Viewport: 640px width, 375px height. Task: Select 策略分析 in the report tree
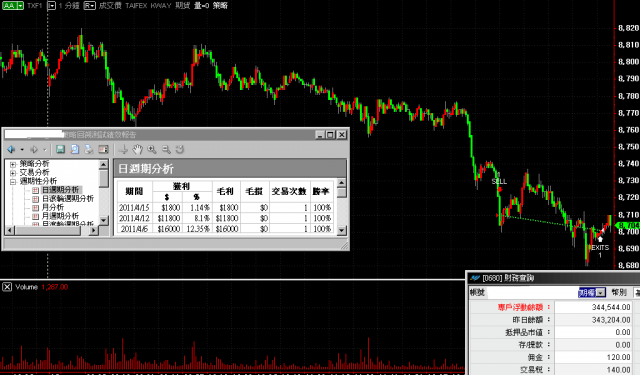coord(34,164)
